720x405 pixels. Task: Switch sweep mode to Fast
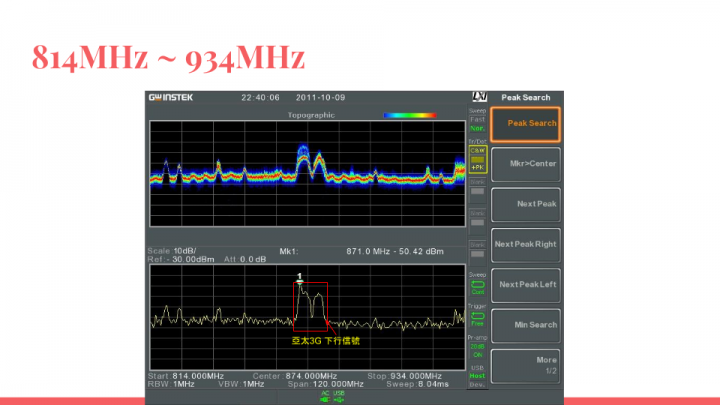coord(477,119)
